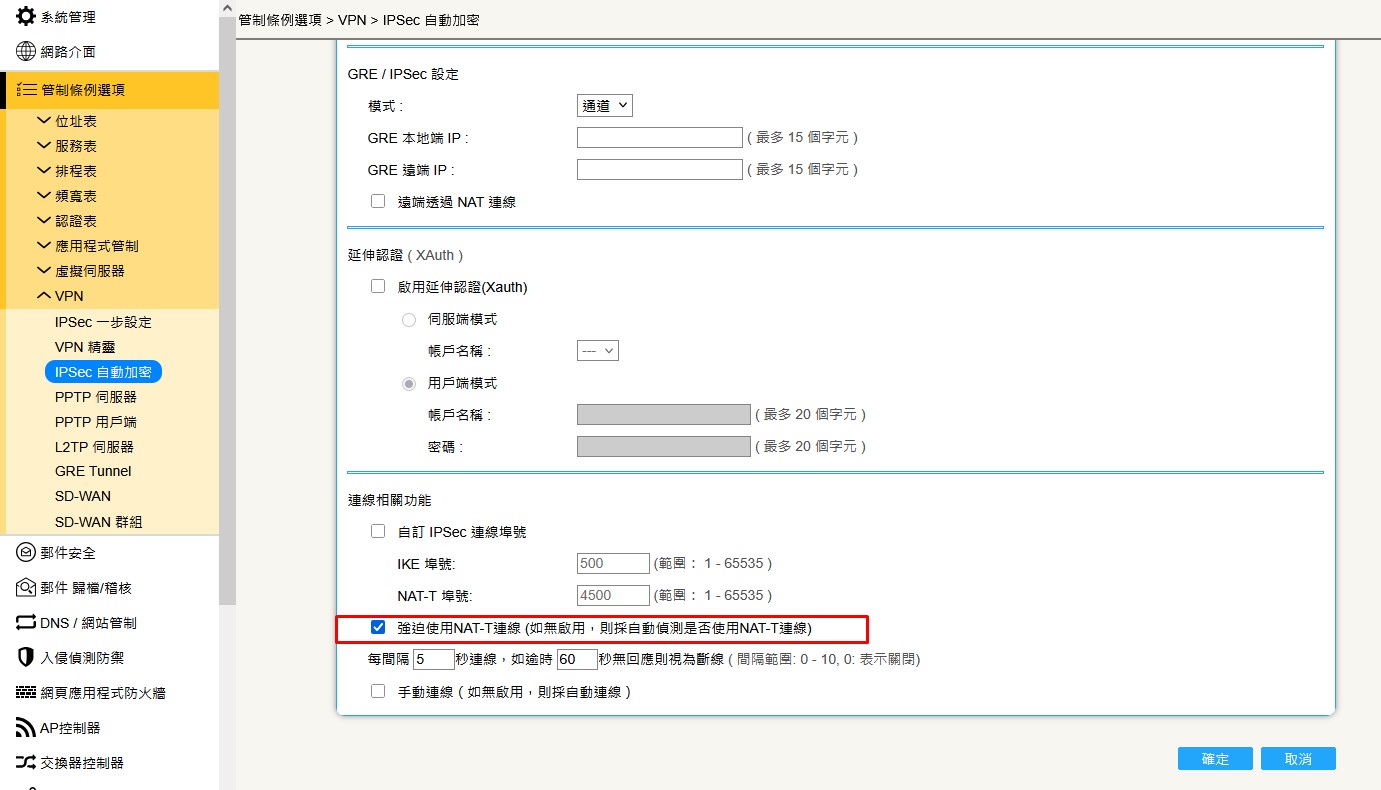Click the Wi-Fi icon for AP控制器
This screenshot has width=1381, height=790.
point(26,728)
